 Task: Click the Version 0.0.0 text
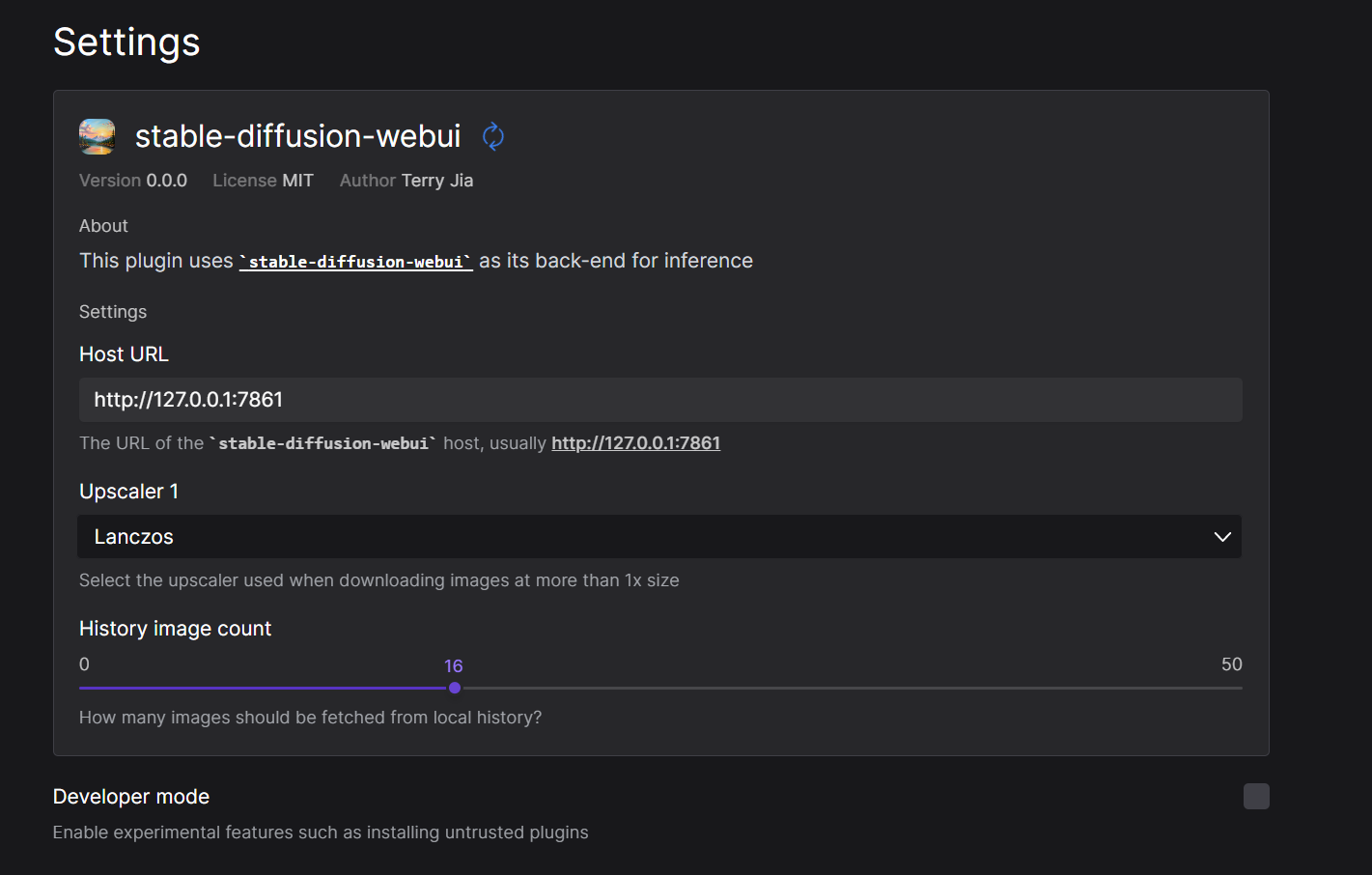[x=133, y=180]
